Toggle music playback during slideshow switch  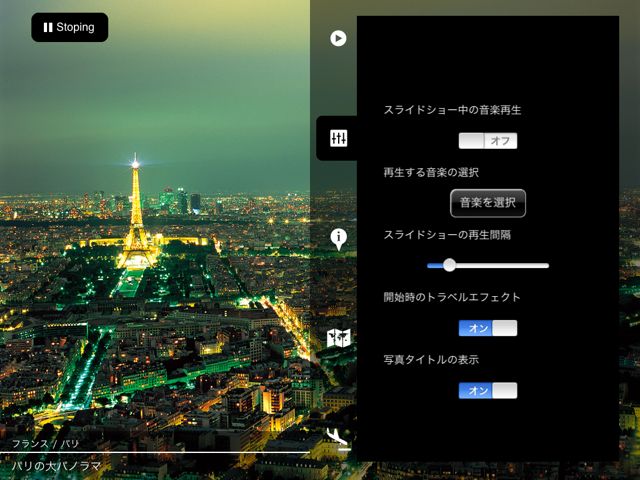[x=488, y=141]
